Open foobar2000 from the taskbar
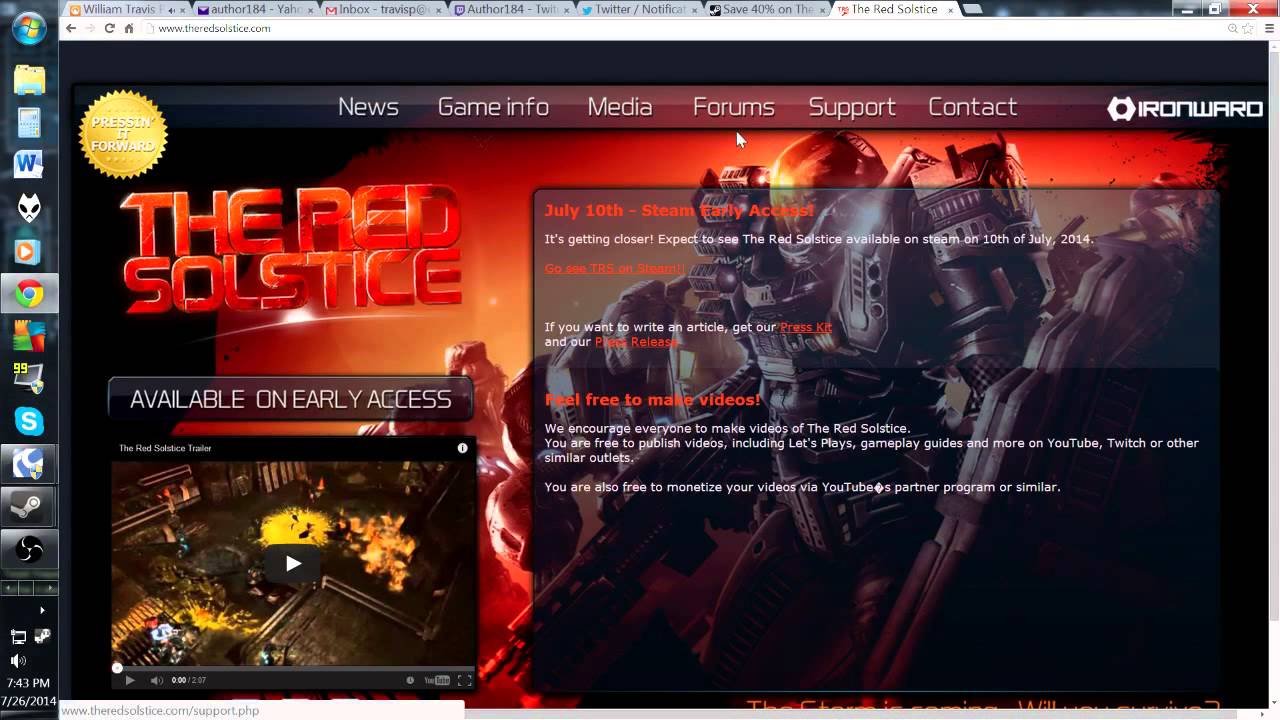 (29, 209)
